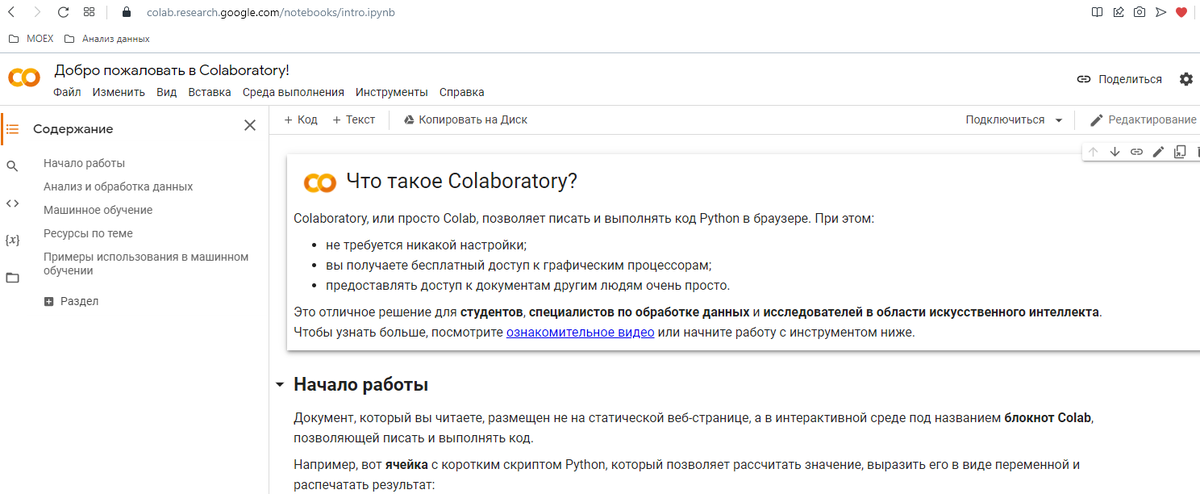Click the red heart bookmark icon
Screen dimensions: 1200x494
pyautogui.click(x=1181, y=13)
